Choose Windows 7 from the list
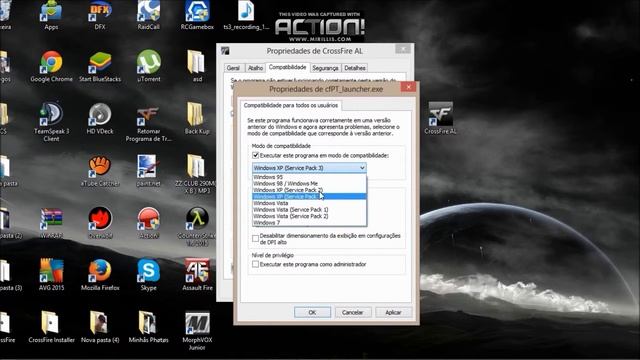The image size is (640, 360). click(309, 223)
